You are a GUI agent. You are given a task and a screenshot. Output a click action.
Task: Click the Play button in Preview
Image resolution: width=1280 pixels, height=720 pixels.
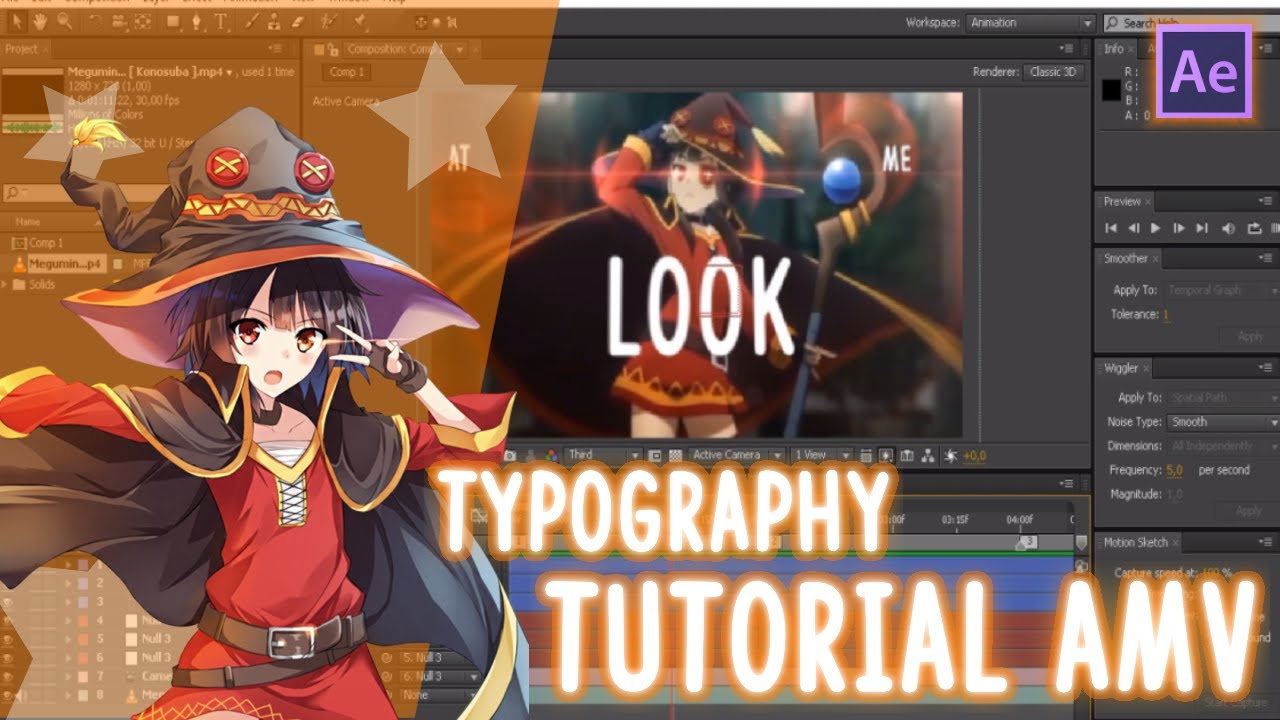(1156, 229)
